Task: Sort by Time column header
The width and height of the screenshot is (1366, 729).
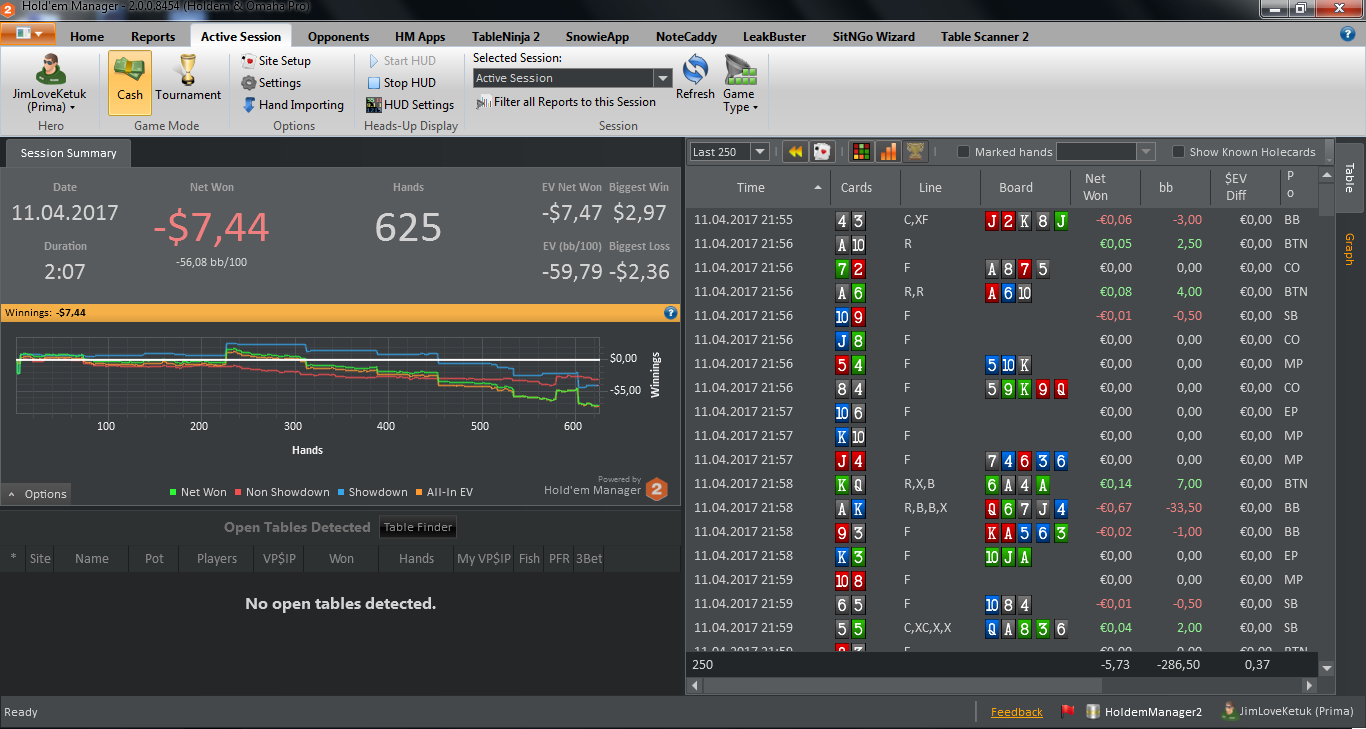Action: pos(751,187)
